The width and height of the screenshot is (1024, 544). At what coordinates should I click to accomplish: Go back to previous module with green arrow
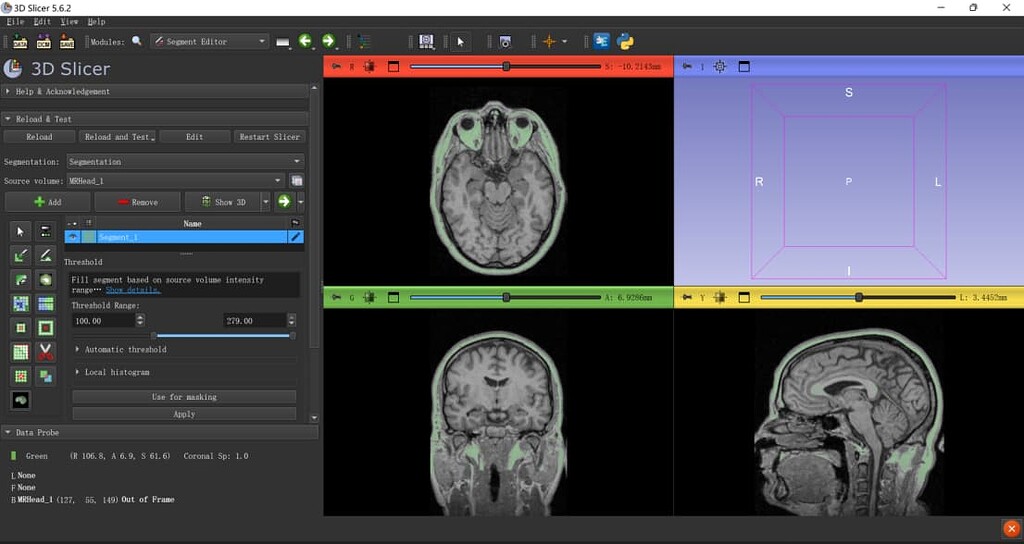pyautogui.click(x=305, y=41)
